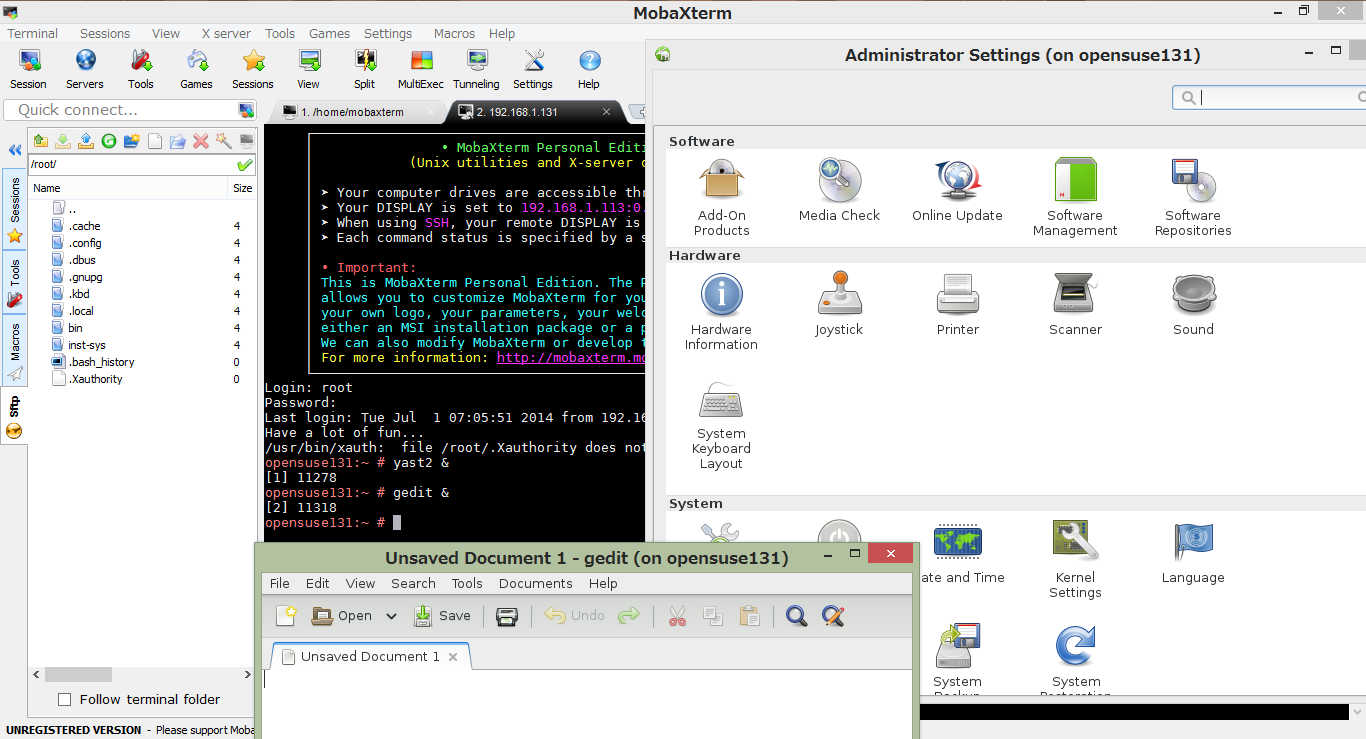Open the Servers toolbar icon
1366x739 pixels.
click(85, 69)
